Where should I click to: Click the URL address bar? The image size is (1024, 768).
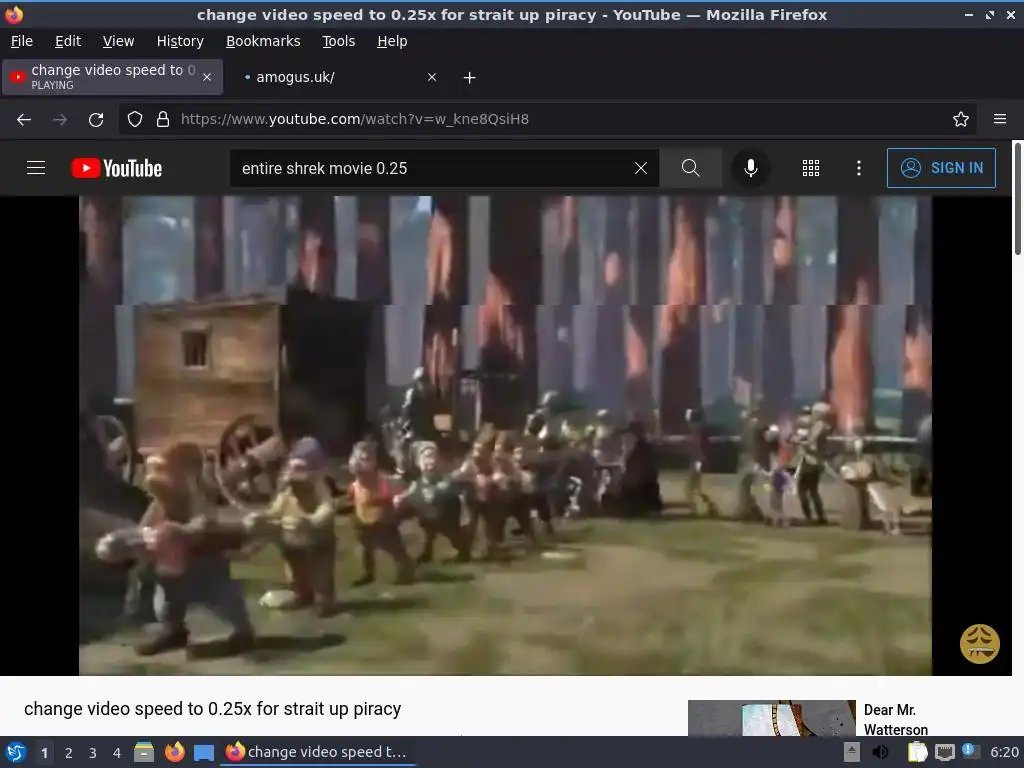[x=547, y=119]
